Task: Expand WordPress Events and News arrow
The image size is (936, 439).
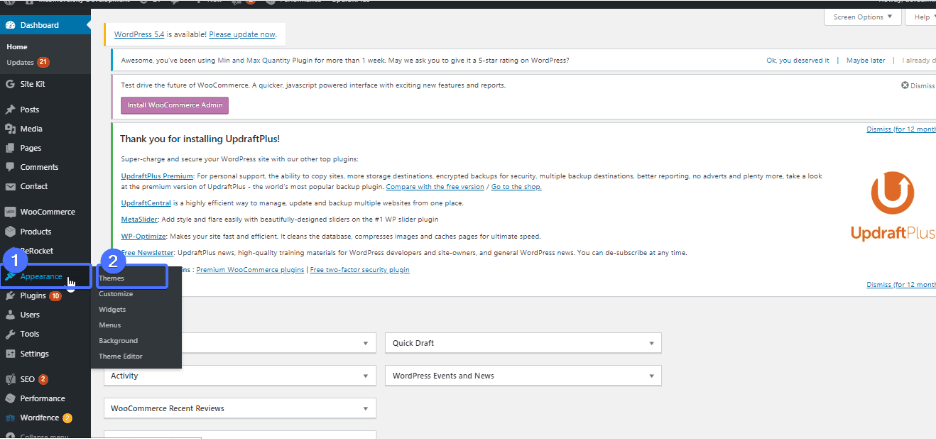Action: click(x=651, y=376)
